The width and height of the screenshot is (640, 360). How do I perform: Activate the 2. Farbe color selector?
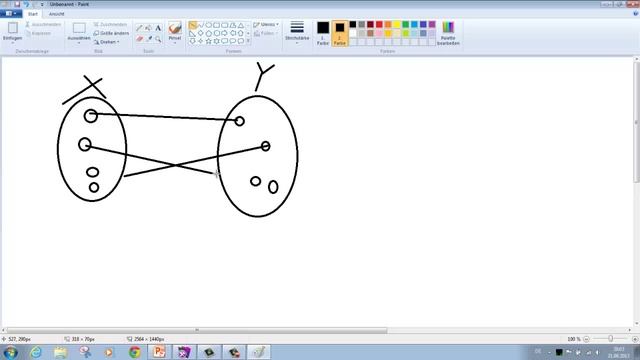tap(340, 33)
